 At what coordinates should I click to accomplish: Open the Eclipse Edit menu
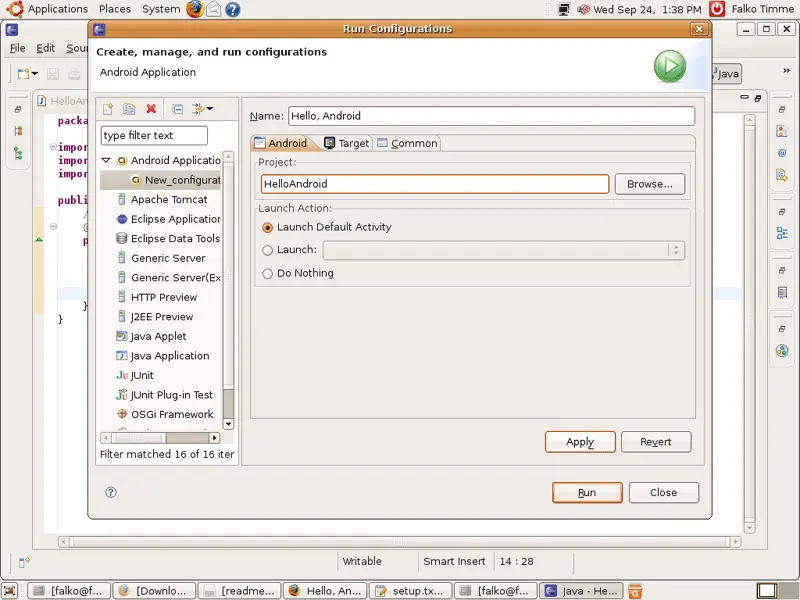coord(45,48)
